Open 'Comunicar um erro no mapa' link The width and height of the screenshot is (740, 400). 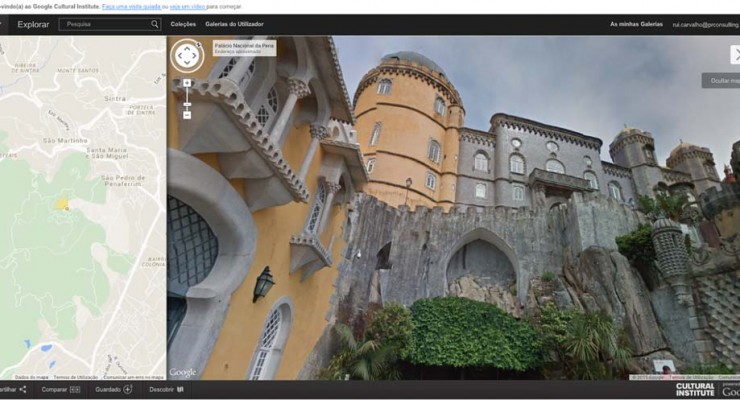[134, 377]
